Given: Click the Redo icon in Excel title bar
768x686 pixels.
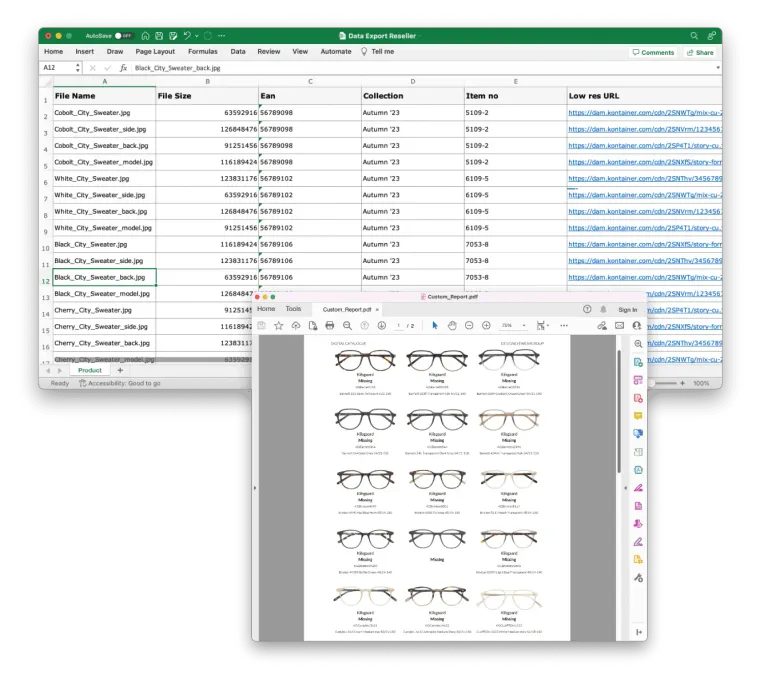Looking at the screenshot, I should click(x=208, y=36).
